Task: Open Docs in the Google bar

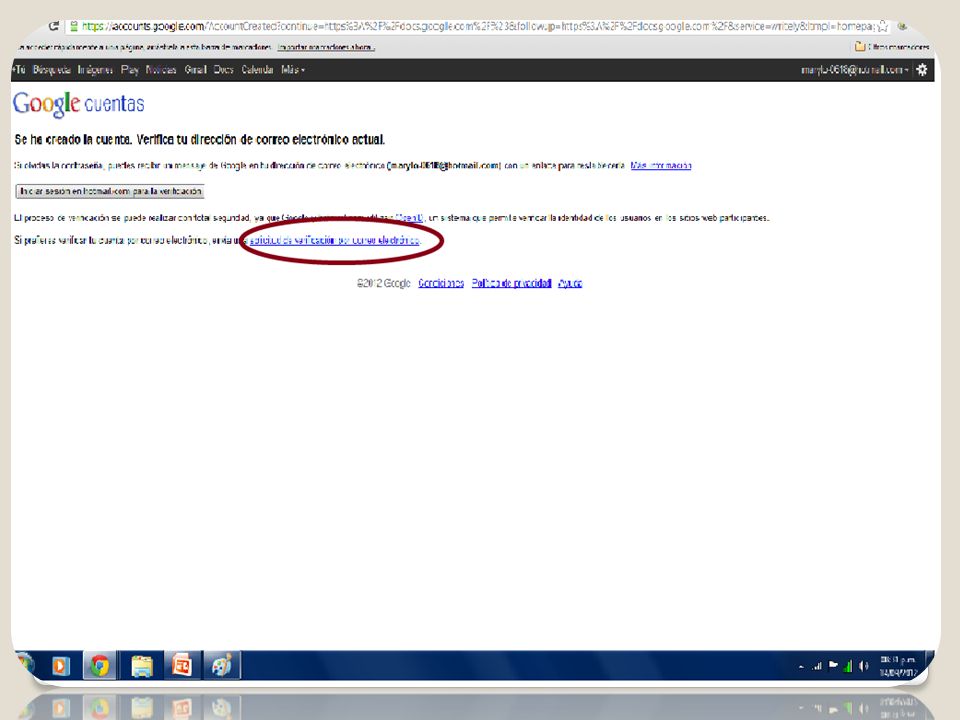Action: [x=223, y=70]
